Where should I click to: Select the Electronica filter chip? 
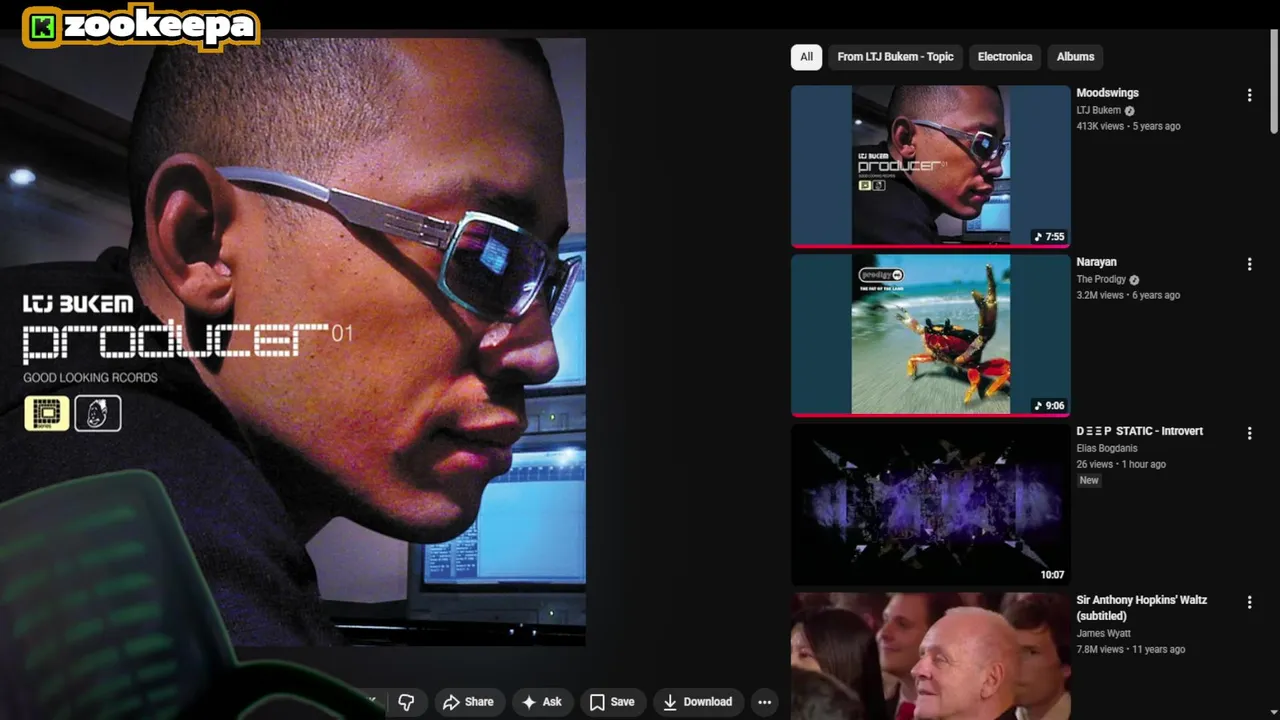pos(1005,57)
